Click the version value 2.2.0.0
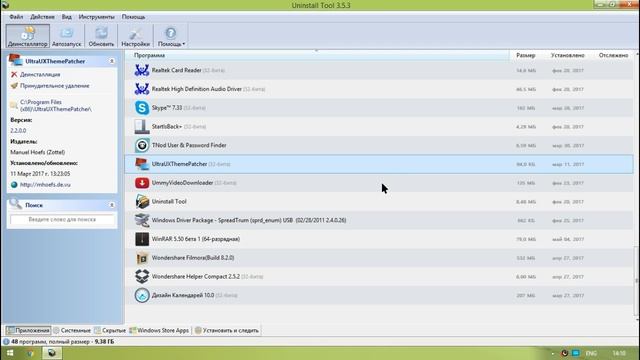640x360 pixels. click(18, 131)
